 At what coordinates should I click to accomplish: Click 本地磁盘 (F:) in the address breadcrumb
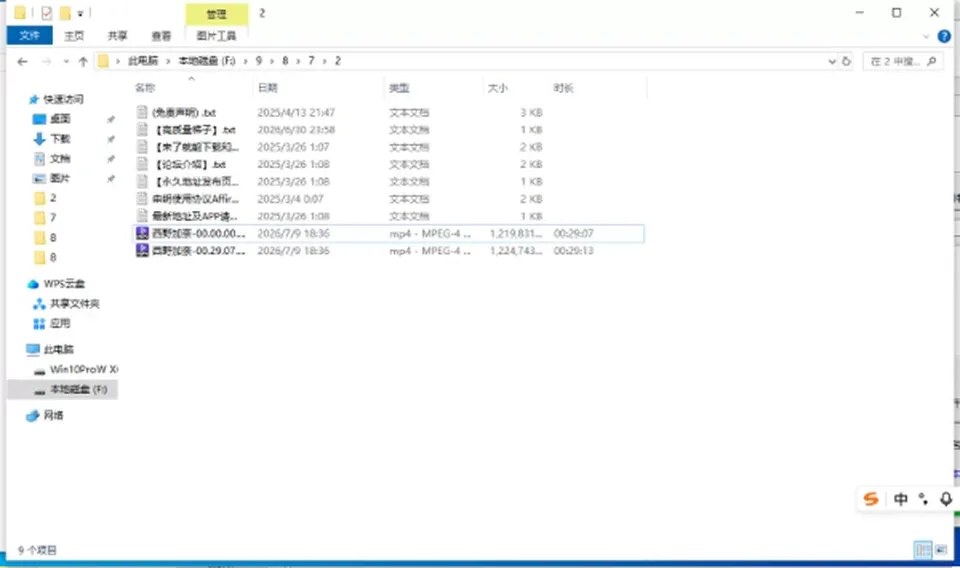pyautogui.click(x=207, y=61)
